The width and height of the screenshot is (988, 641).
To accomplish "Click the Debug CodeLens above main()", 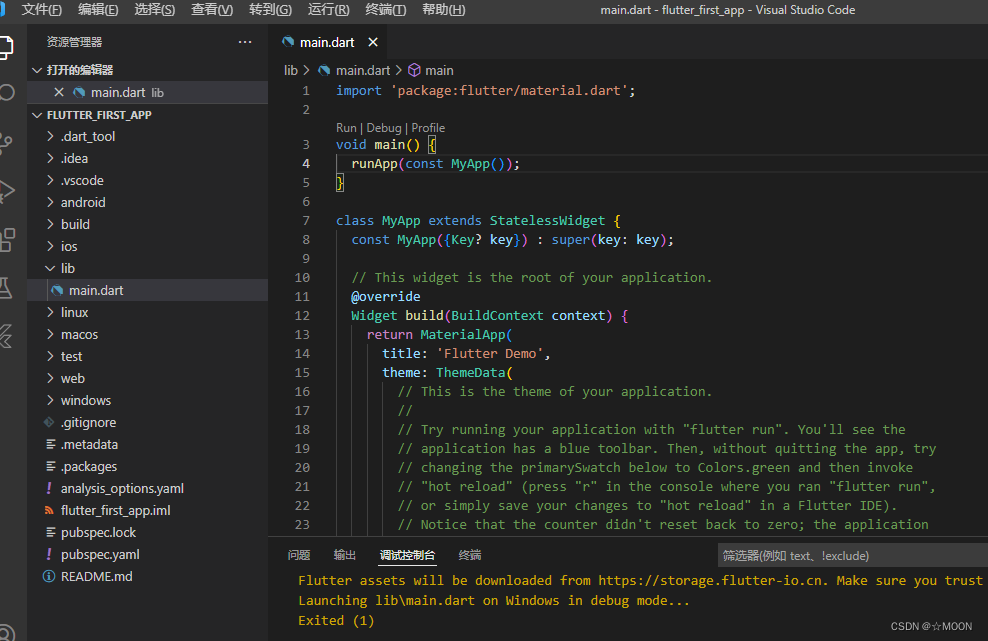I will click(384, 128).
